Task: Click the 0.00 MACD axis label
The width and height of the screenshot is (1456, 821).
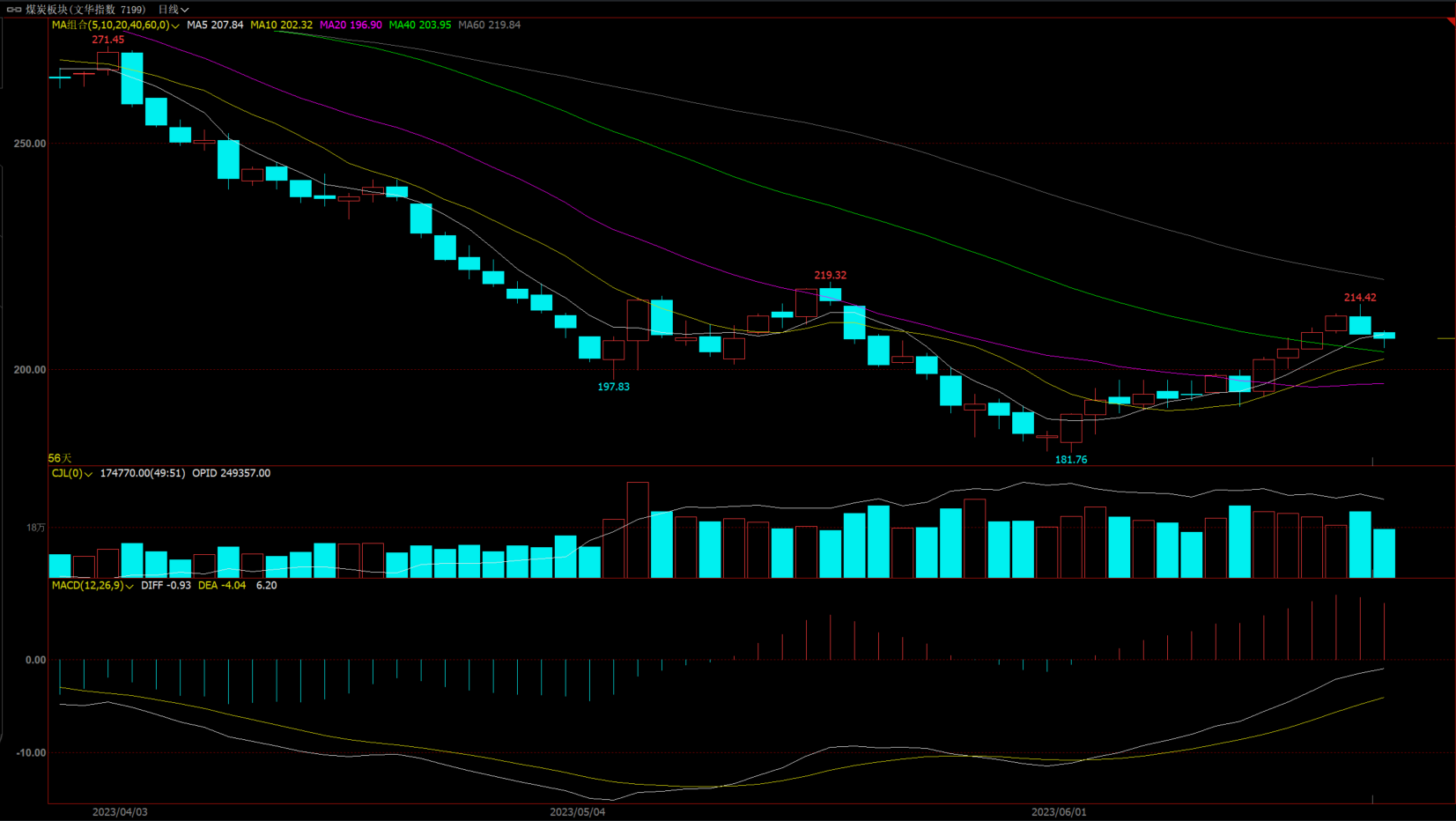Action: [35, 660]
